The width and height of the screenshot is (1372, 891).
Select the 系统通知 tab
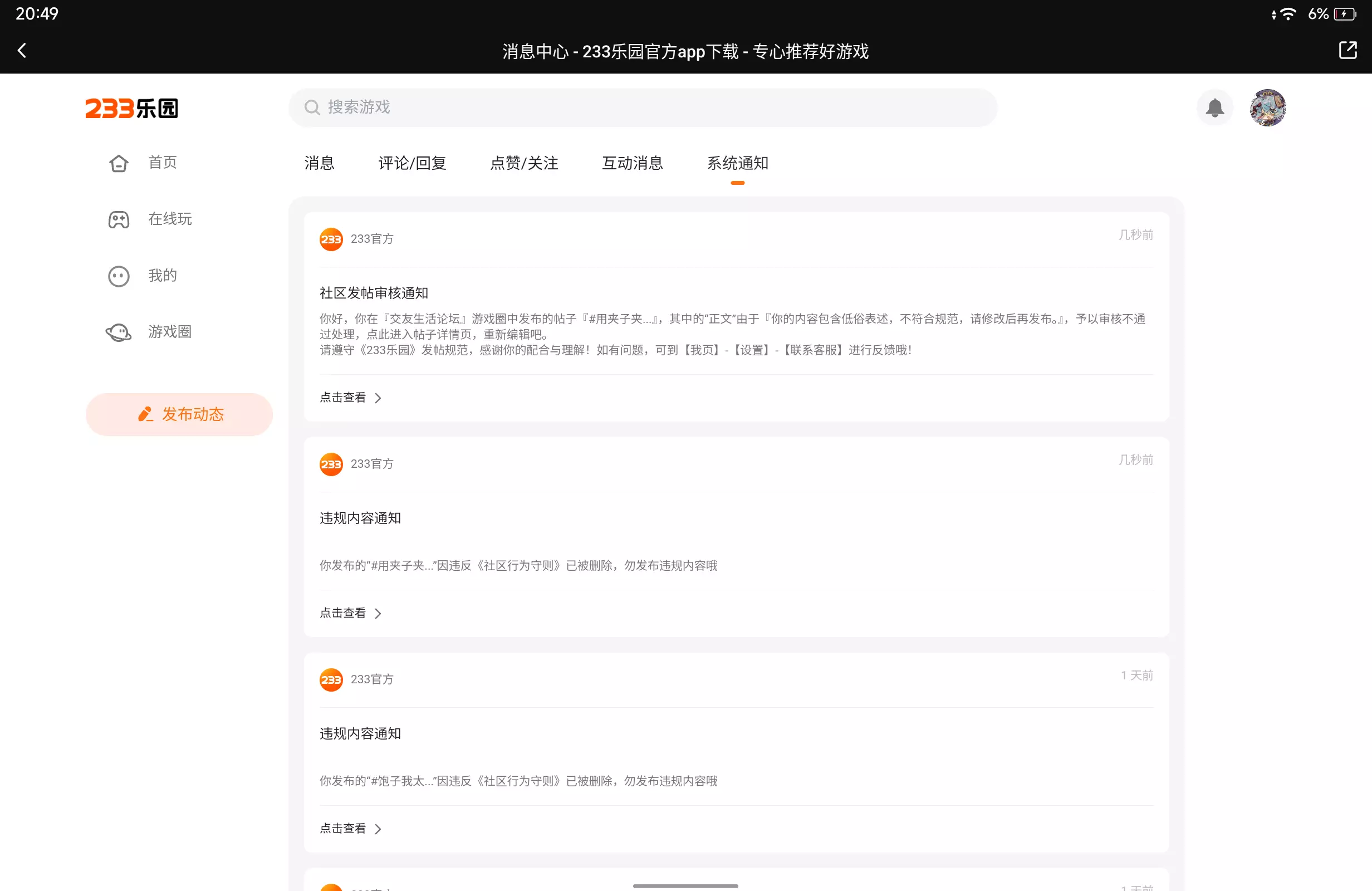(737, 163)
